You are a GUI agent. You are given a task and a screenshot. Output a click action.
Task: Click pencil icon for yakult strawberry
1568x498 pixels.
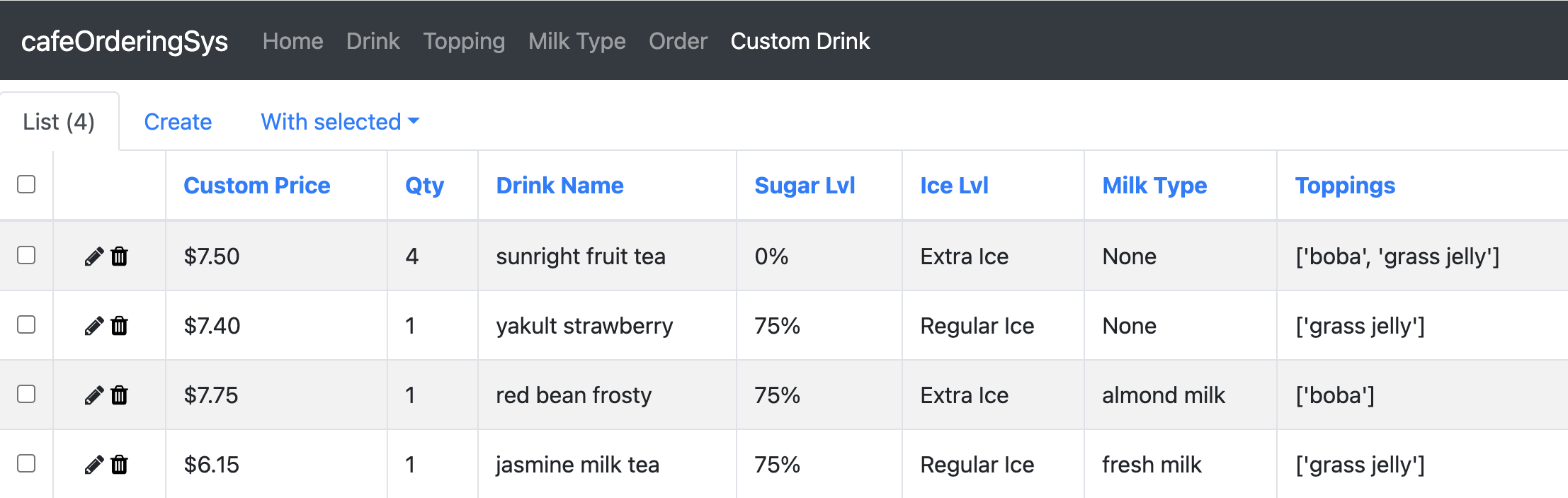(93, 326)
